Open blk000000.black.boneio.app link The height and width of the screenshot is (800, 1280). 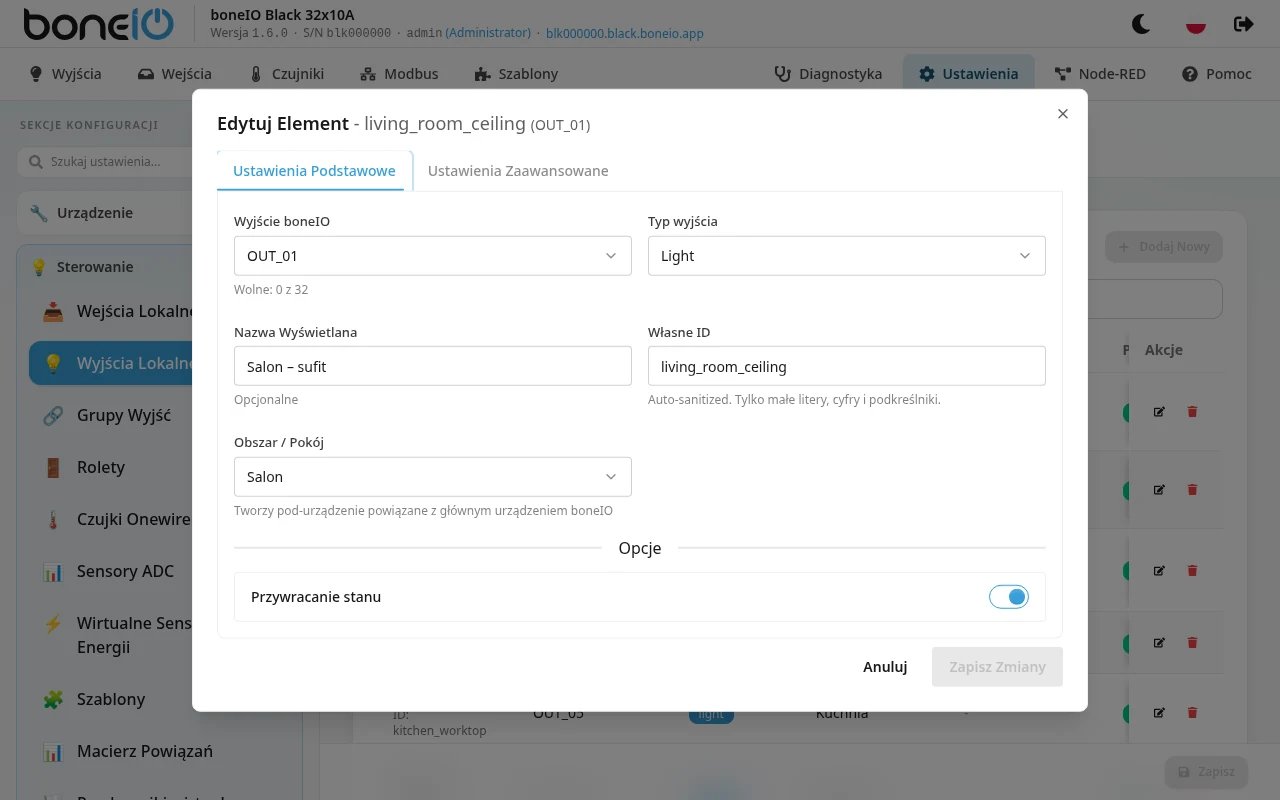click(x=625, y=33)
